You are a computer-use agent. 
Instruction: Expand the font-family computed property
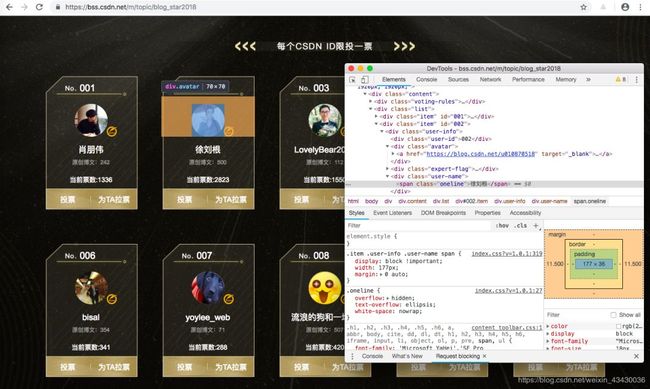548,341
